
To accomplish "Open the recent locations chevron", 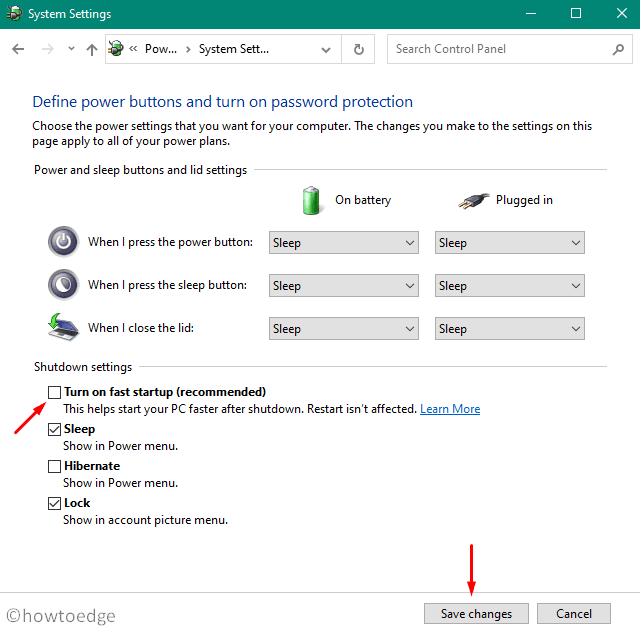I will [x=71, y=49].
